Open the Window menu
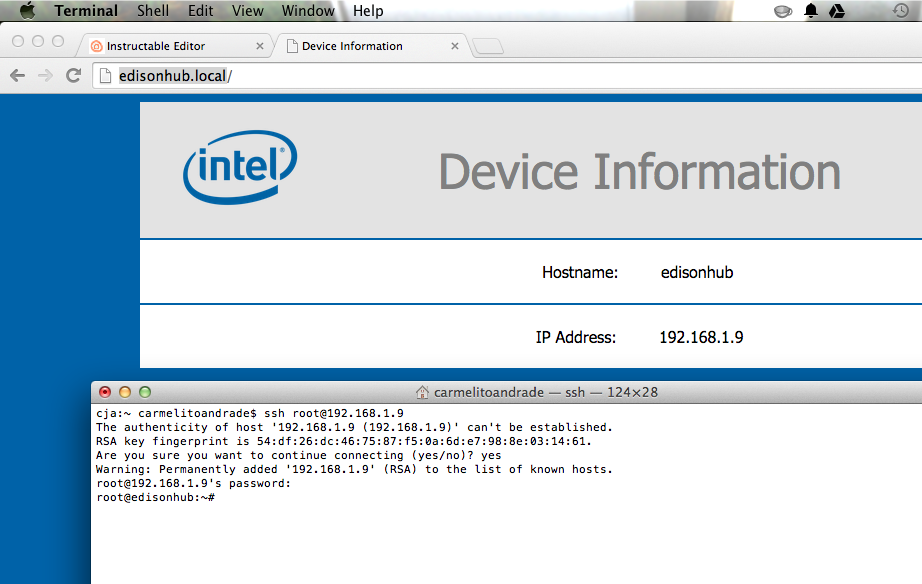 coord(308,11)
